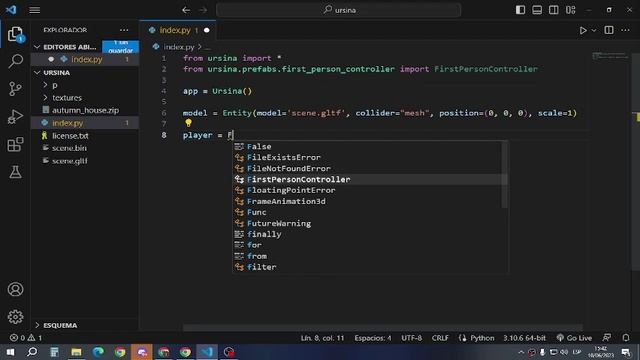Run the Python file with play button
Screen dimensions: 640x360
(583, 31)
